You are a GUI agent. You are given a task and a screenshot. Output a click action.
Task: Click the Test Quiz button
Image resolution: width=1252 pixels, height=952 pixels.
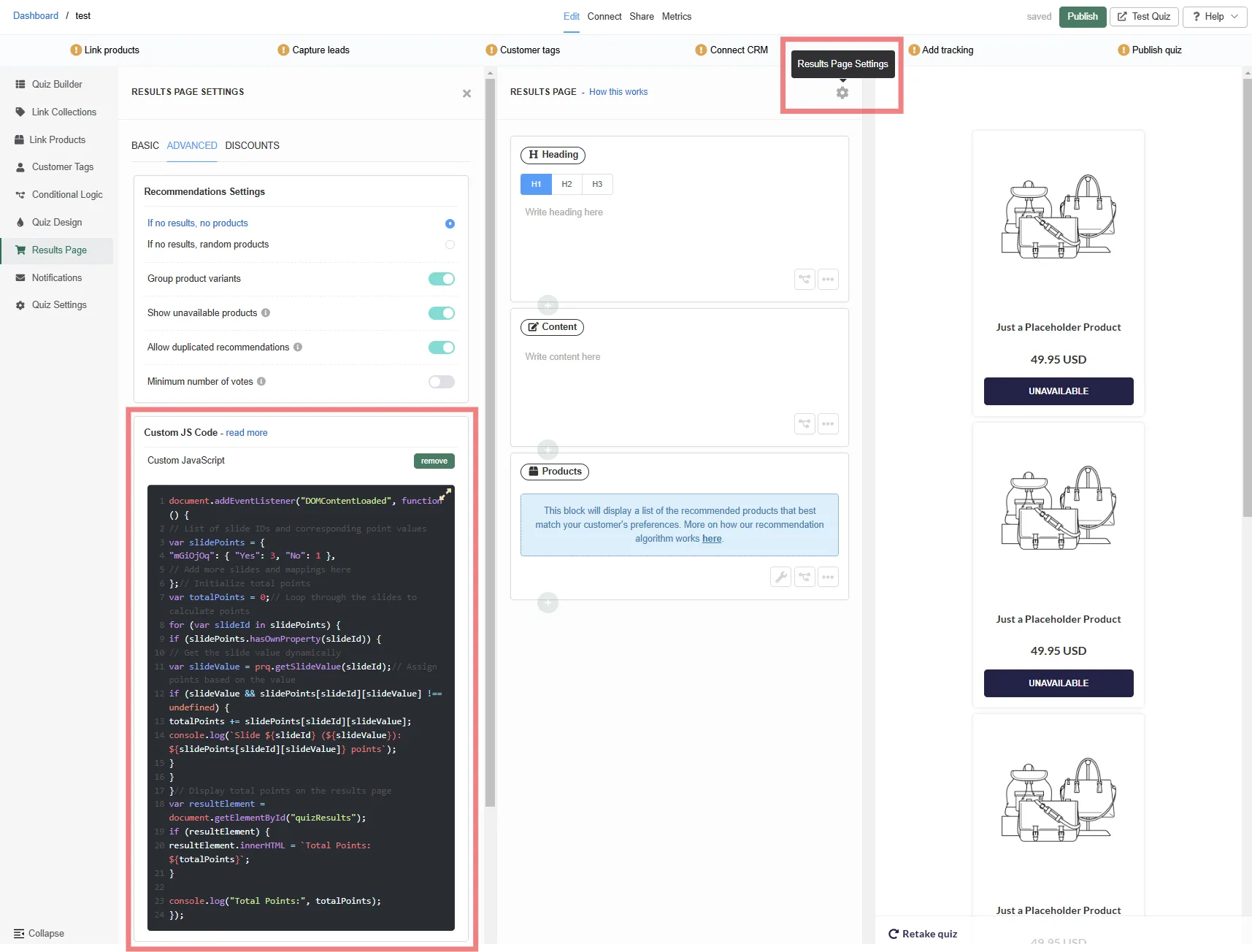(x=1144, y=16)
